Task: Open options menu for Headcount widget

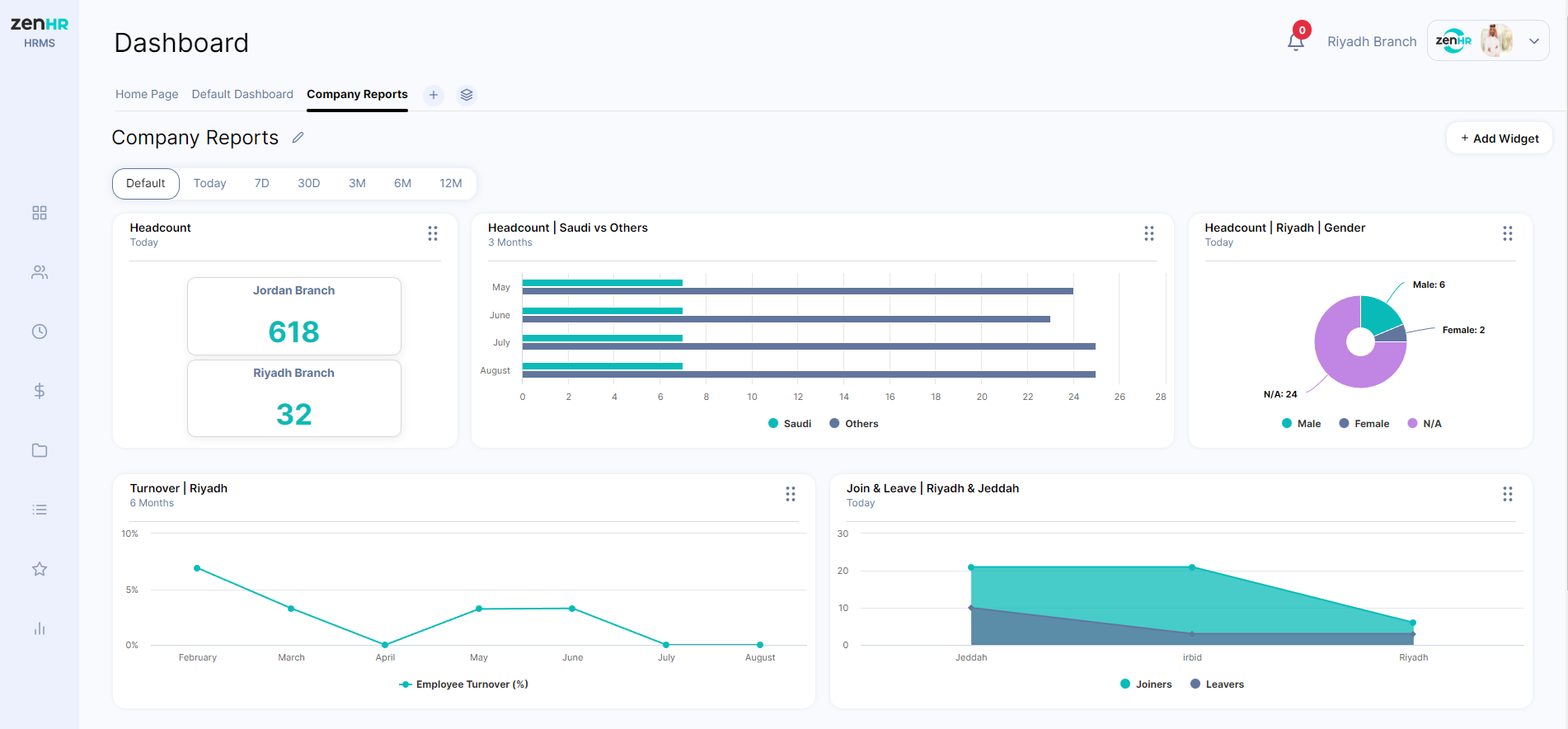Action: tap(433, 233)
